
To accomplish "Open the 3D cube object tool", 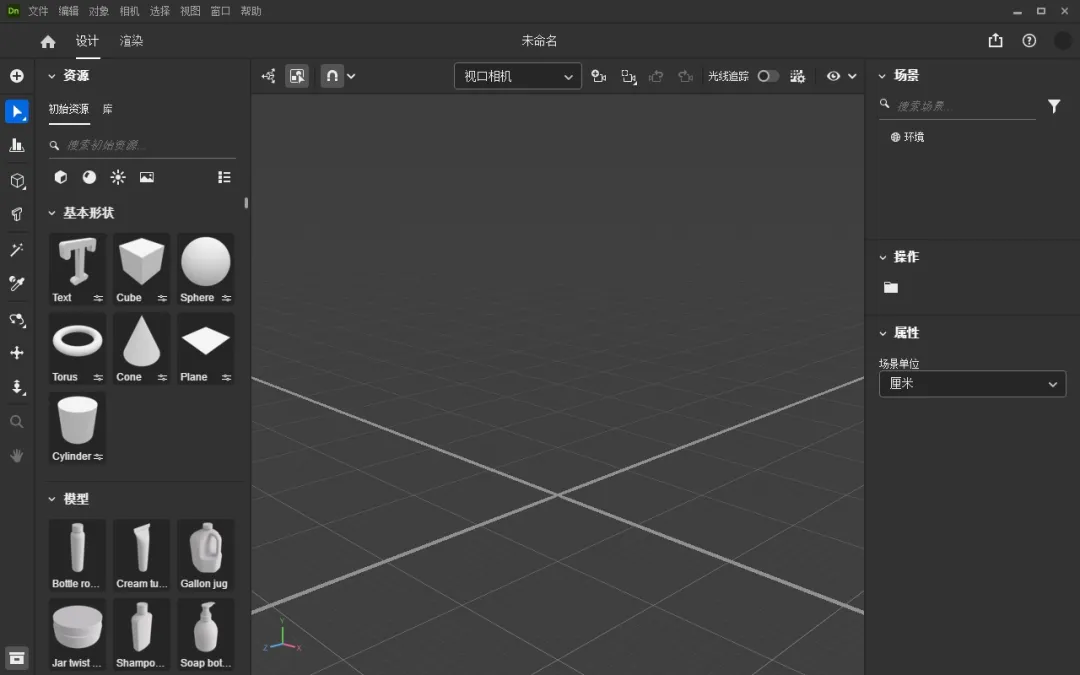I will [x=17, y=180].
